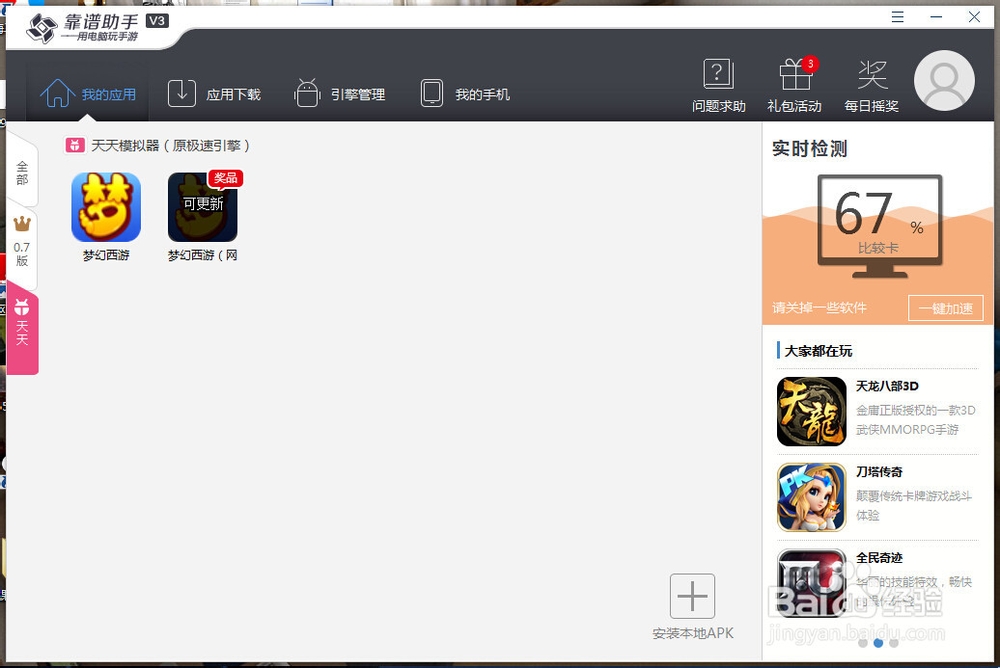
Task: Open 刀塔传奇 game thumbnail
Action: point(811,498)
